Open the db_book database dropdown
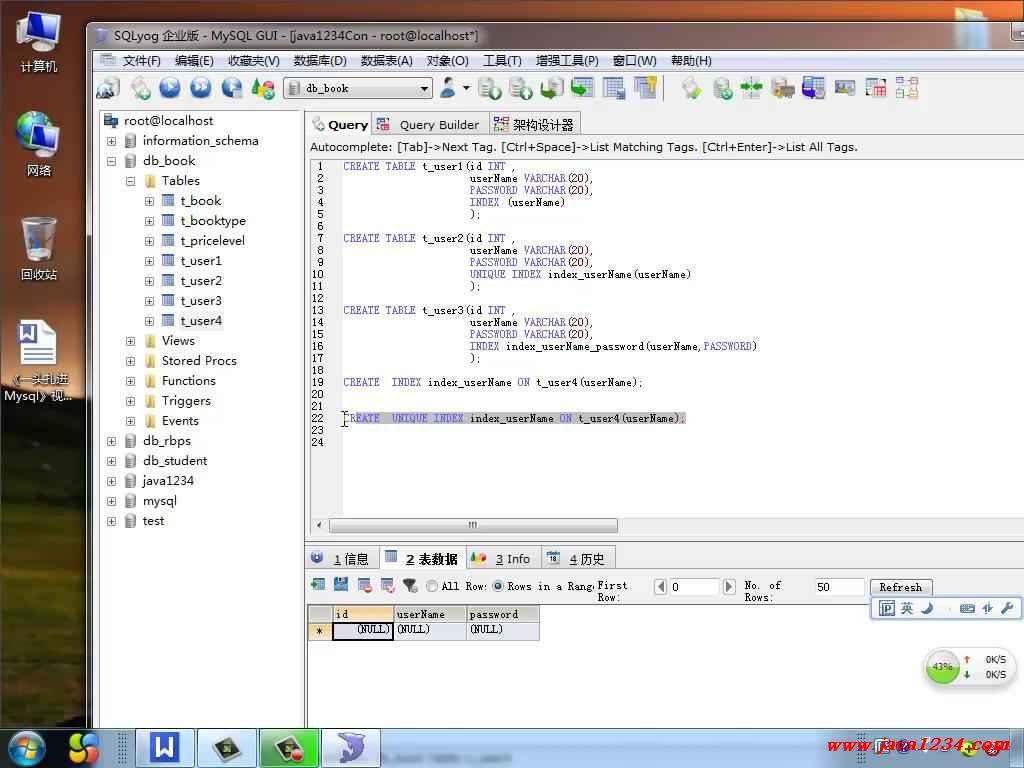This screenshot has width=1024, height=768. point(424,88)
